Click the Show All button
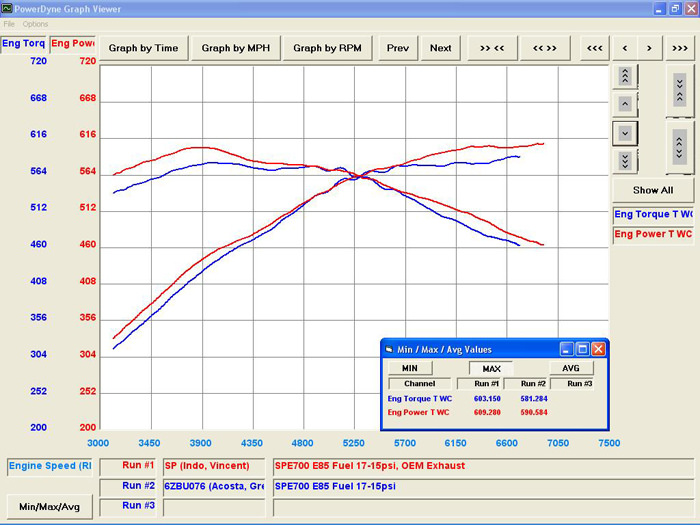Screen dimensions: 700x525 coord(653,190)
